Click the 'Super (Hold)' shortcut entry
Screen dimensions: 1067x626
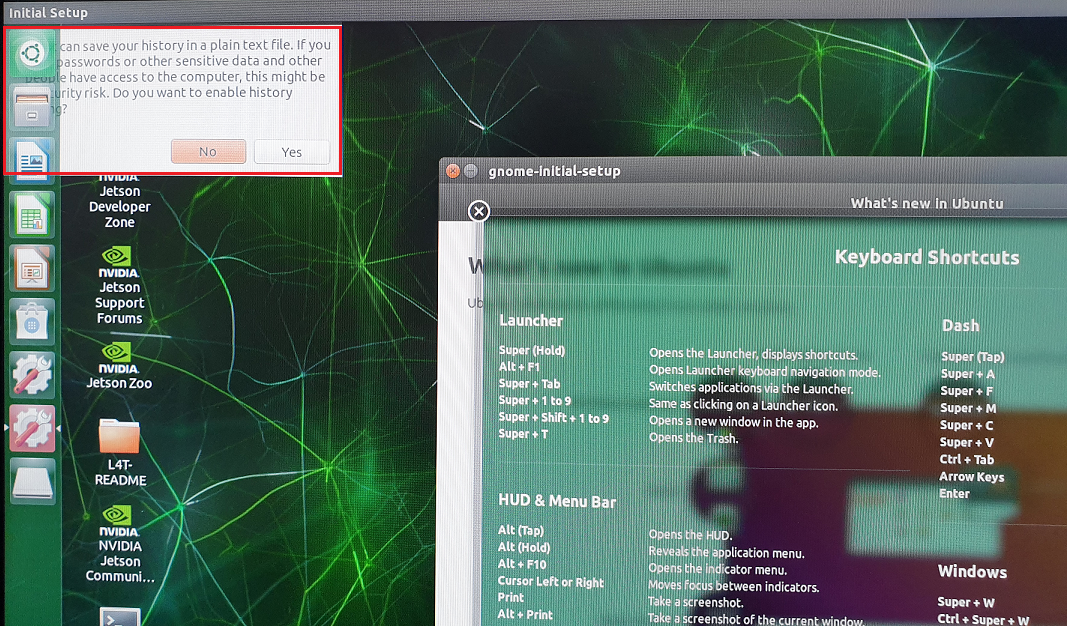coord(531,350)
